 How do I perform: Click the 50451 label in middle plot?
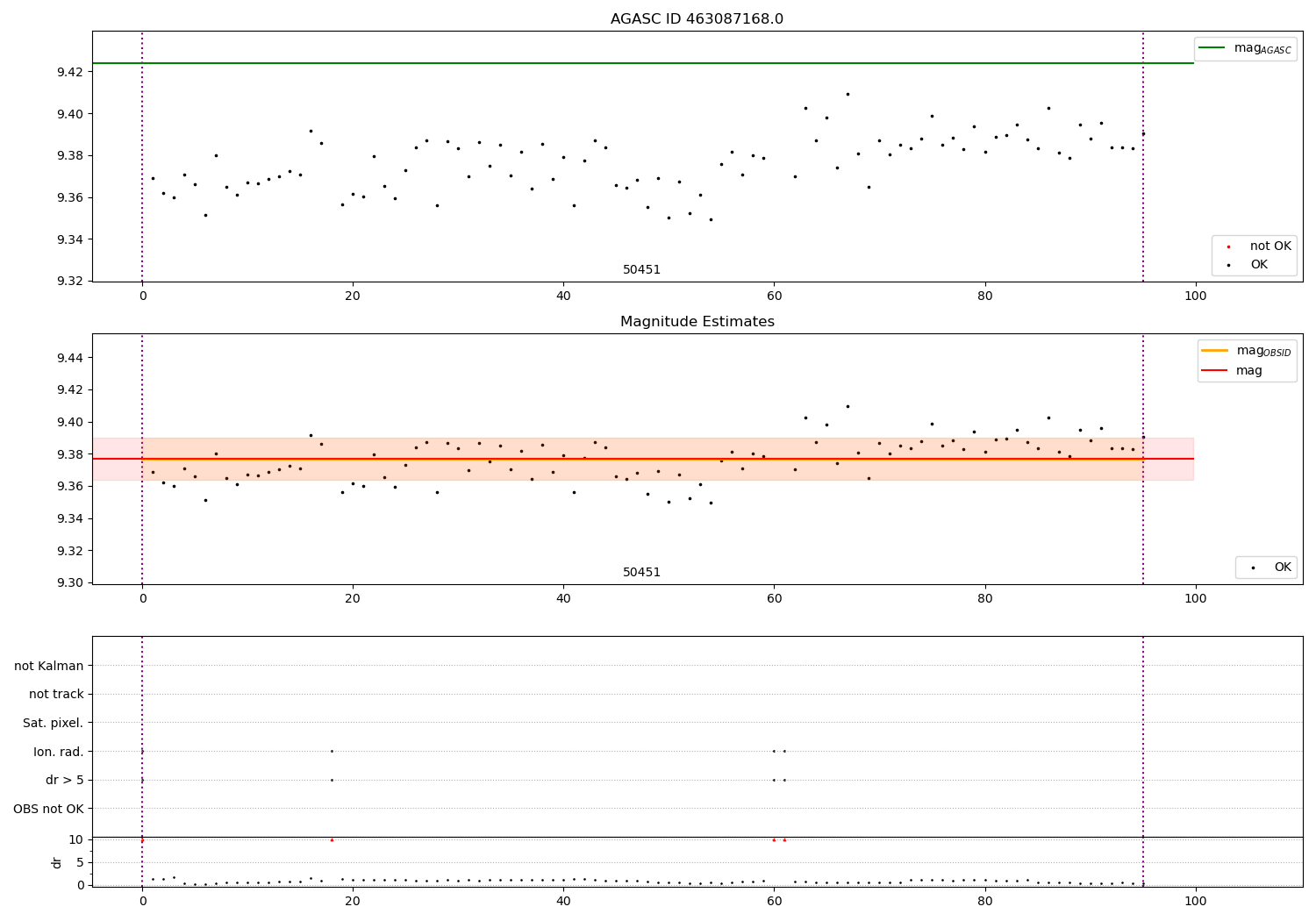(641, 572)
